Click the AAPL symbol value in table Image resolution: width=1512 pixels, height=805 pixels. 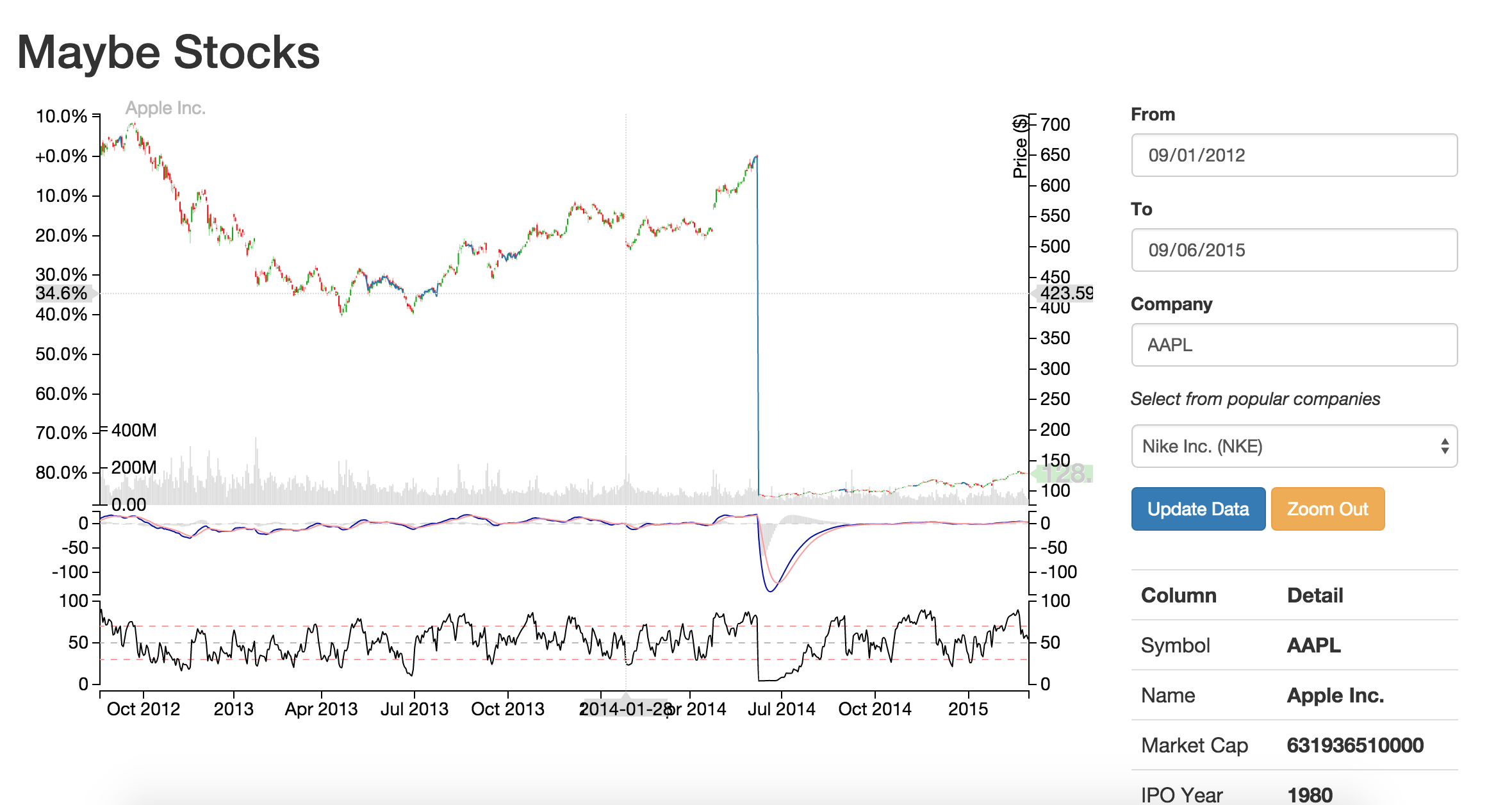point(1313,645)
